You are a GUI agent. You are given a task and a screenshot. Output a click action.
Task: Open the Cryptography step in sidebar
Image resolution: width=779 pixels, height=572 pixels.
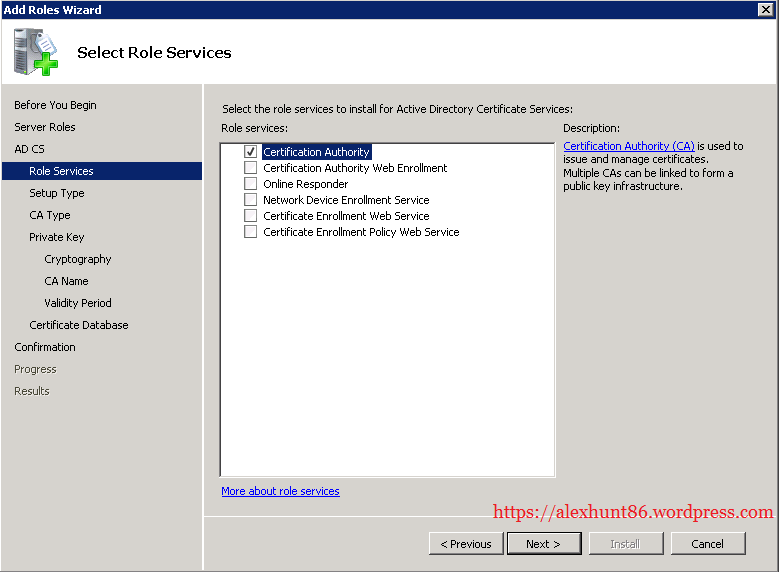pyautogui.click(x=78, y=259)
